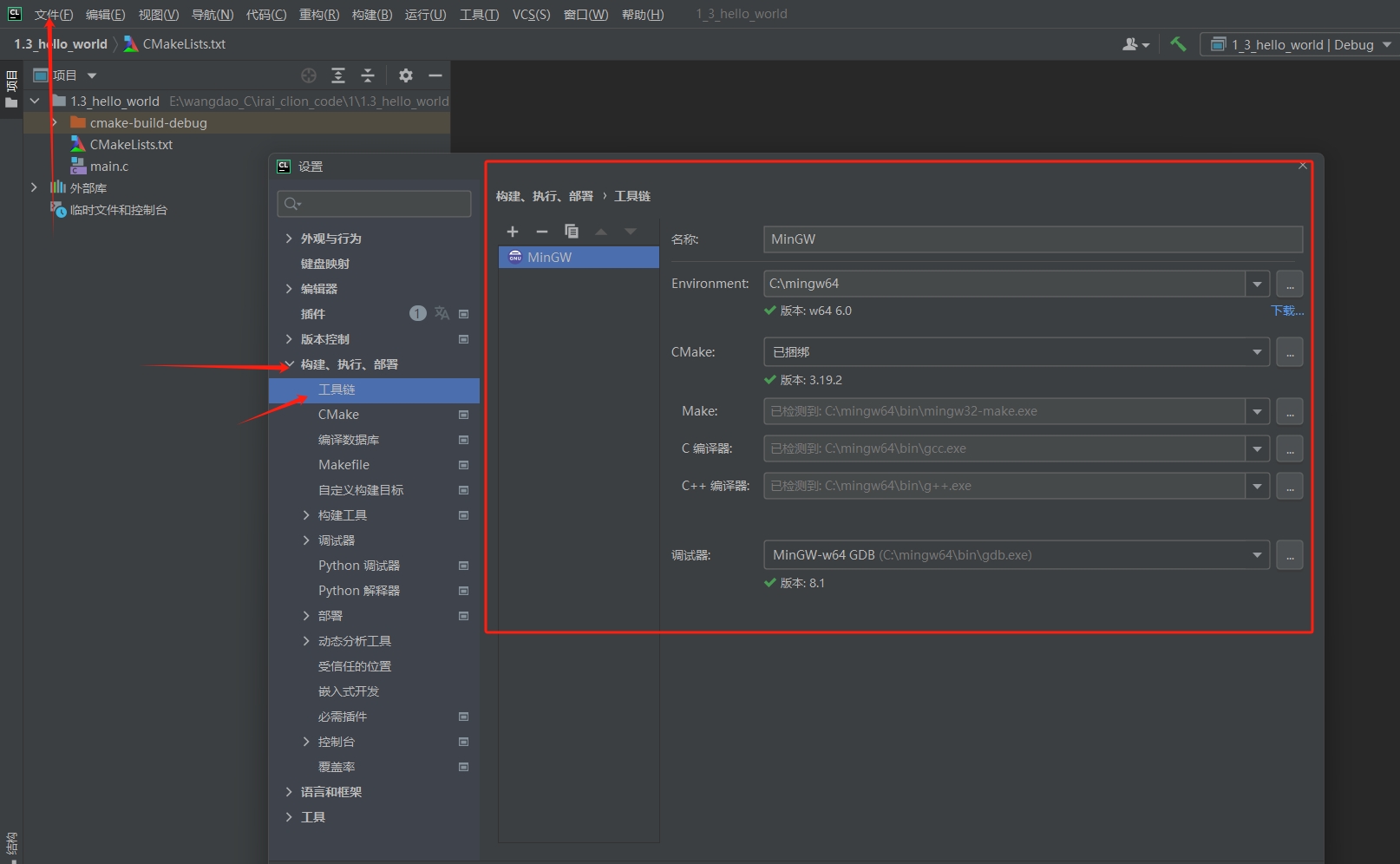The width and height of the screenshot is (1400, 864).
Task: Open the Environment path dropdown
Action: 1257,284
